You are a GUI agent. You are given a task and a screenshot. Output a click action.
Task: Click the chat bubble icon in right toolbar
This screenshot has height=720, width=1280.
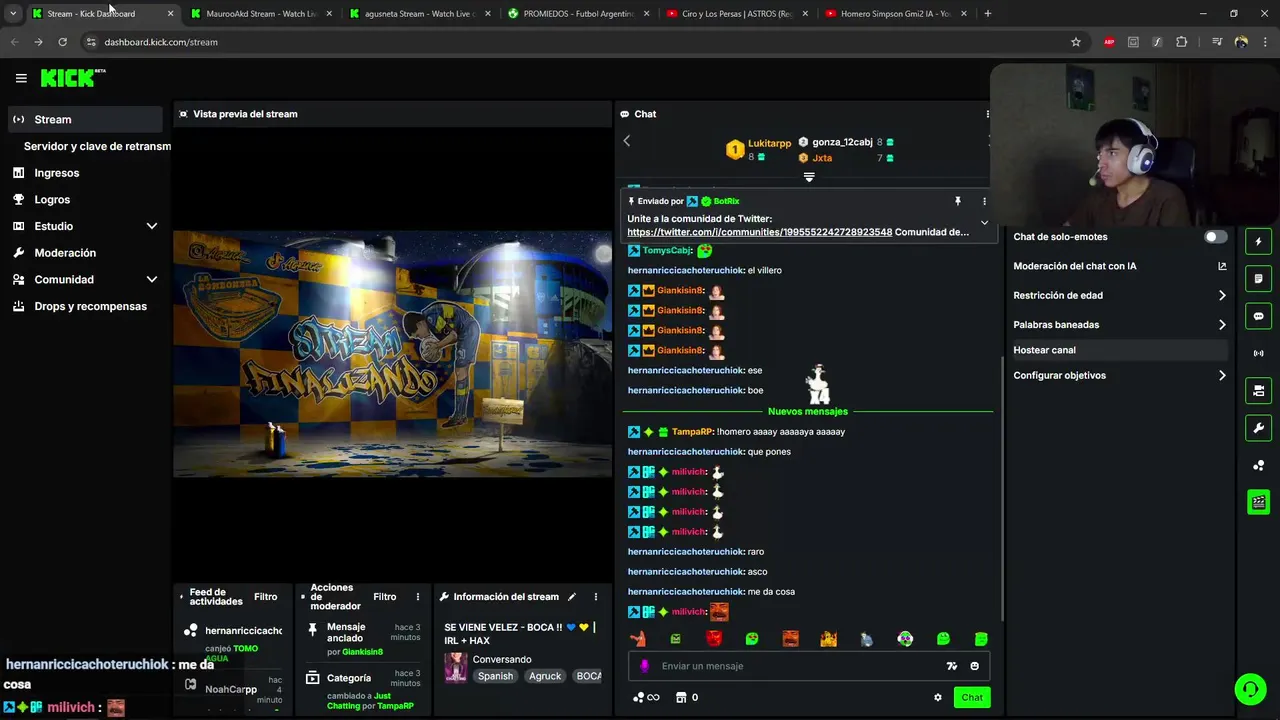[x=1258, y=316]
